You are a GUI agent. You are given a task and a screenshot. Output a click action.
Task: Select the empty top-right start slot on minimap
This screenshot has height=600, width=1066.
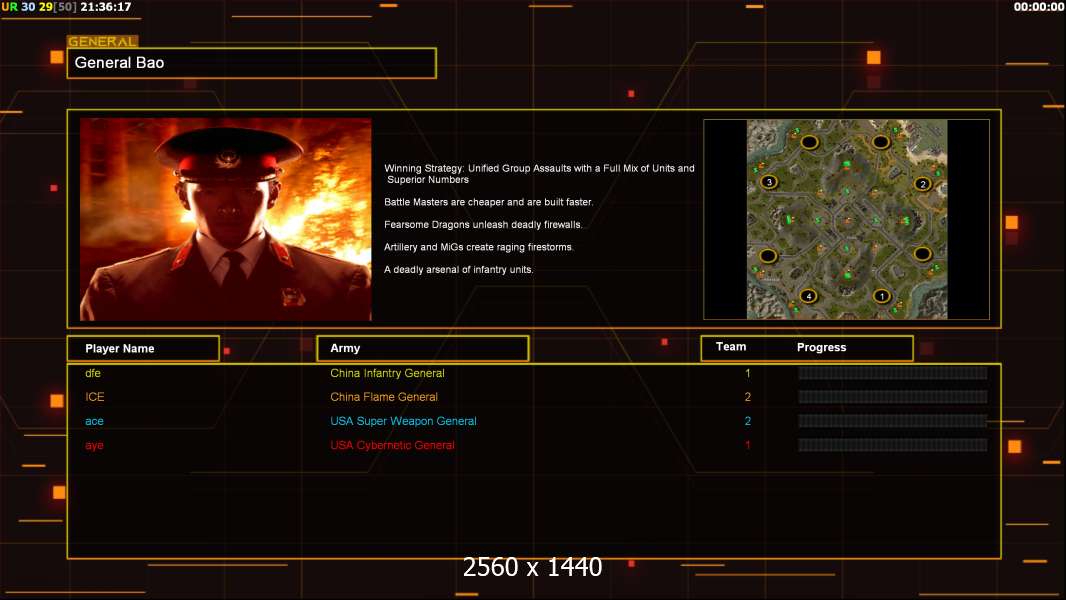pos(880,142)
